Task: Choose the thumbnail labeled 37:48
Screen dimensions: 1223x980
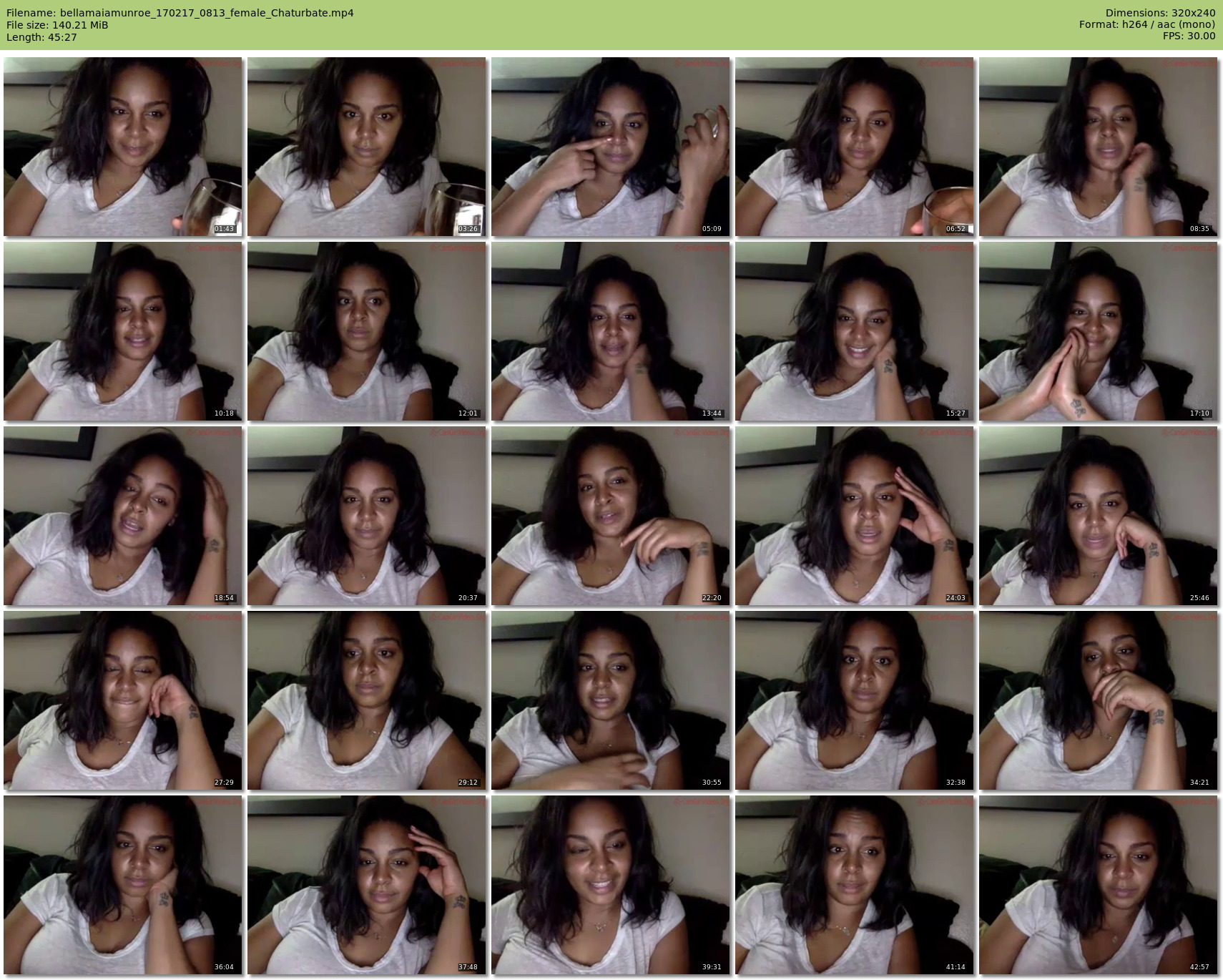Action: pos(367,885)
